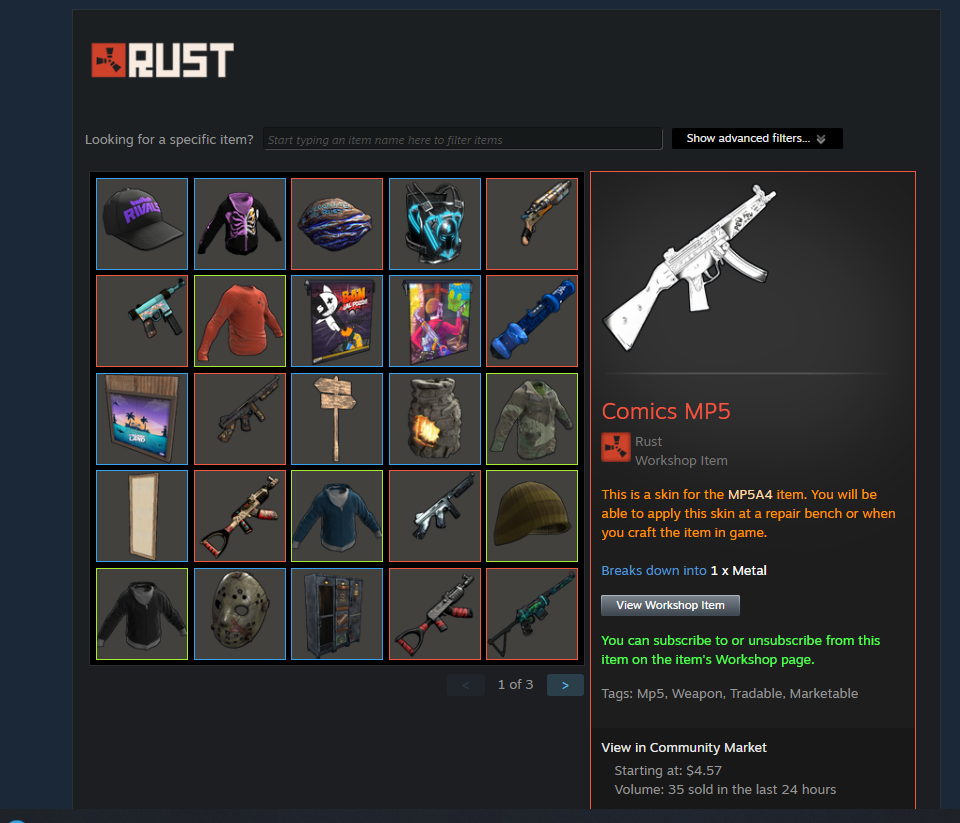Click the Rust logo at top

coord(163,60)
